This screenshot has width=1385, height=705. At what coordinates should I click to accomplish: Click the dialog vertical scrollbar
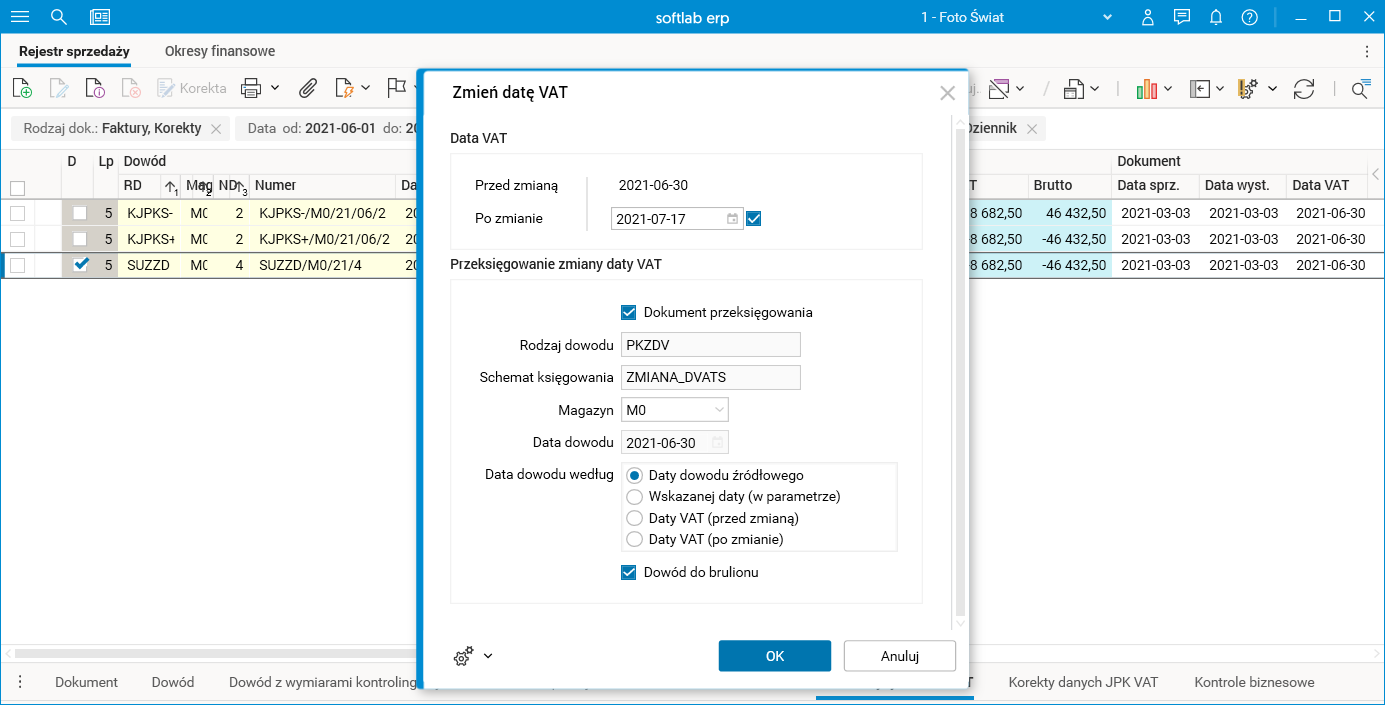961,371
